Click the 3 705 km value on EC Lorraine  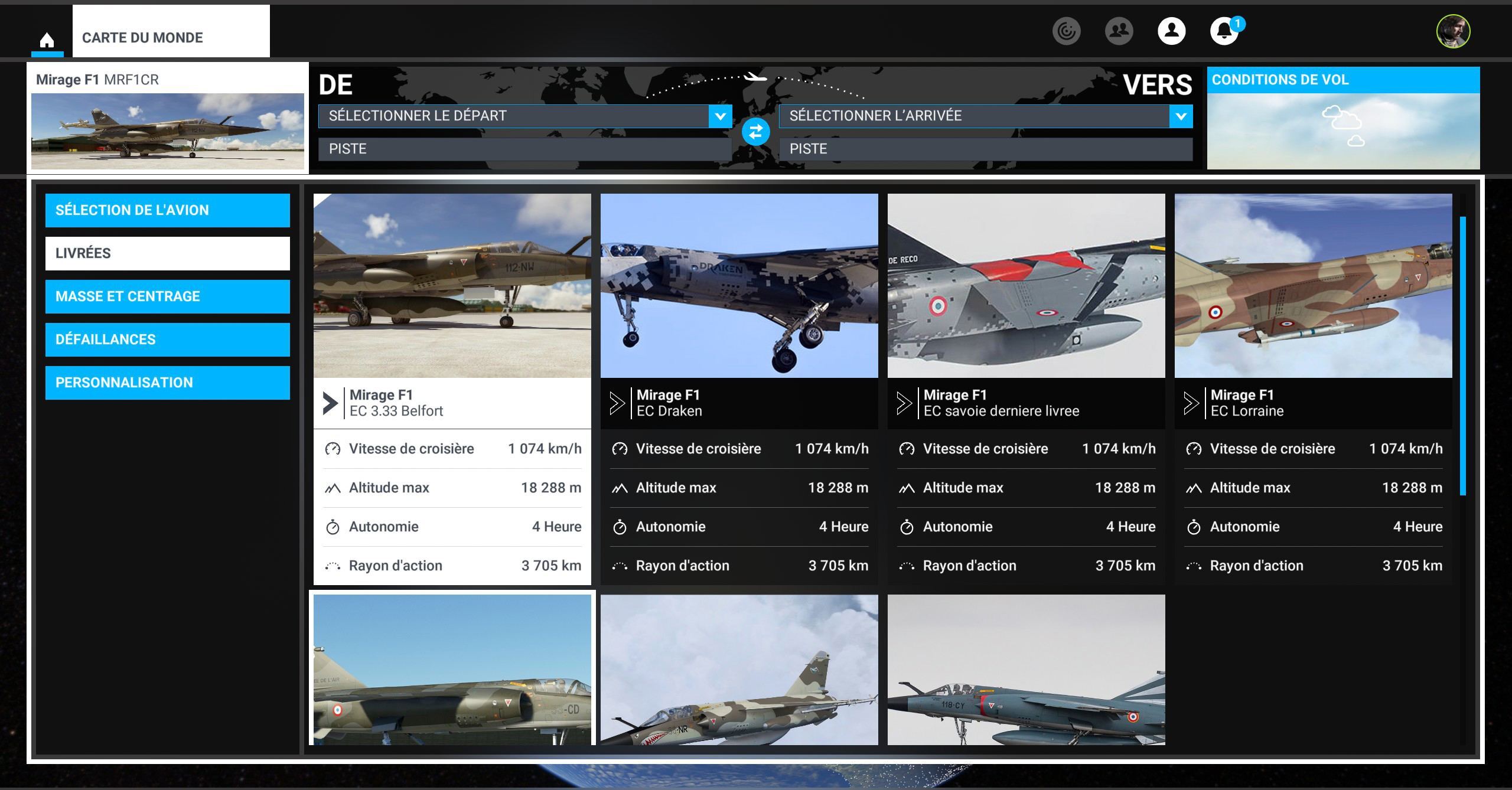click(x=1412, y=566)
